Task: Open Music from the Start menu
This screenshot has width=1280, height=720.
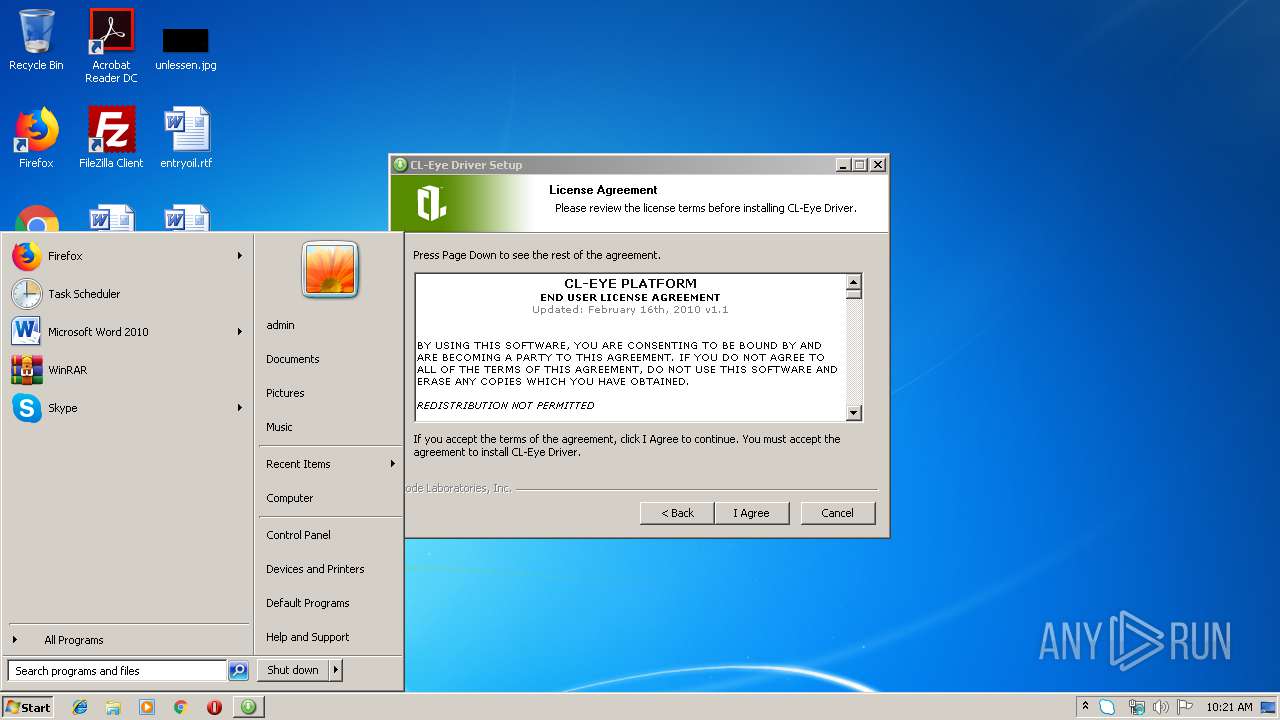Action: pyautogui.click(x=279, y=427)
